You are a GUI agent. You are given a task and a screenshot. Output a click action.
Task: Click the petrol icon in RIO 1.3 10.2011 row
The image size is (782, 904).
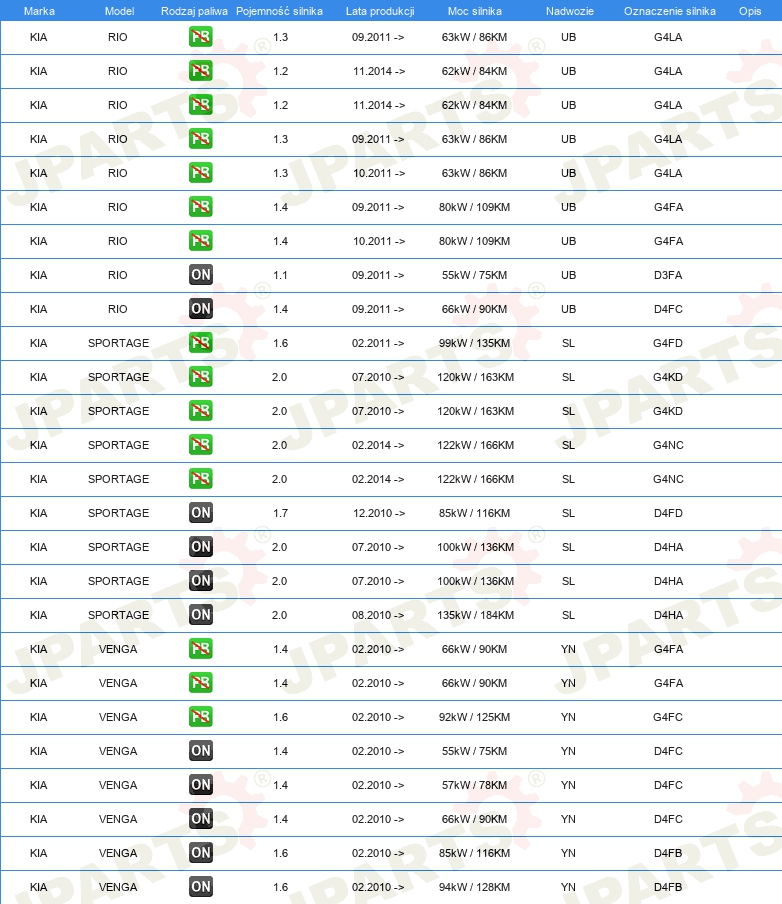point(201,173)
